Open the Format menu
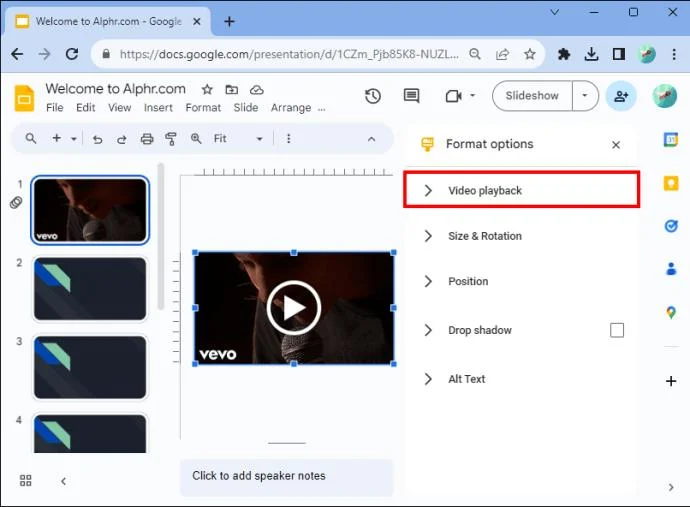Viewport: 690px width, 507px height. [x=203, y=108]
